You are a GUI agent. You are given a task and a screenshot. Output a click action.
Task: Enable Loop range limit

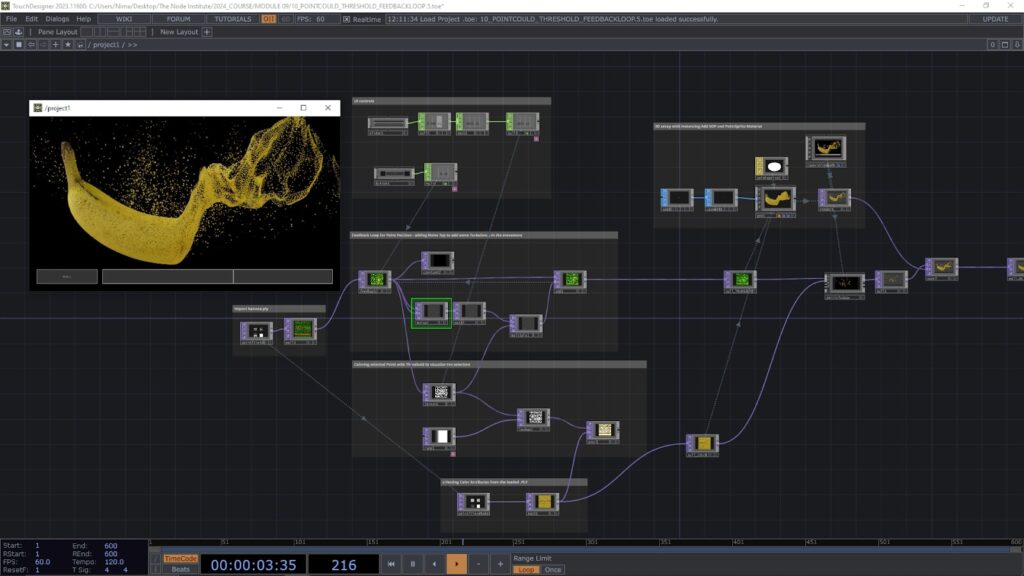pos(526,569)
